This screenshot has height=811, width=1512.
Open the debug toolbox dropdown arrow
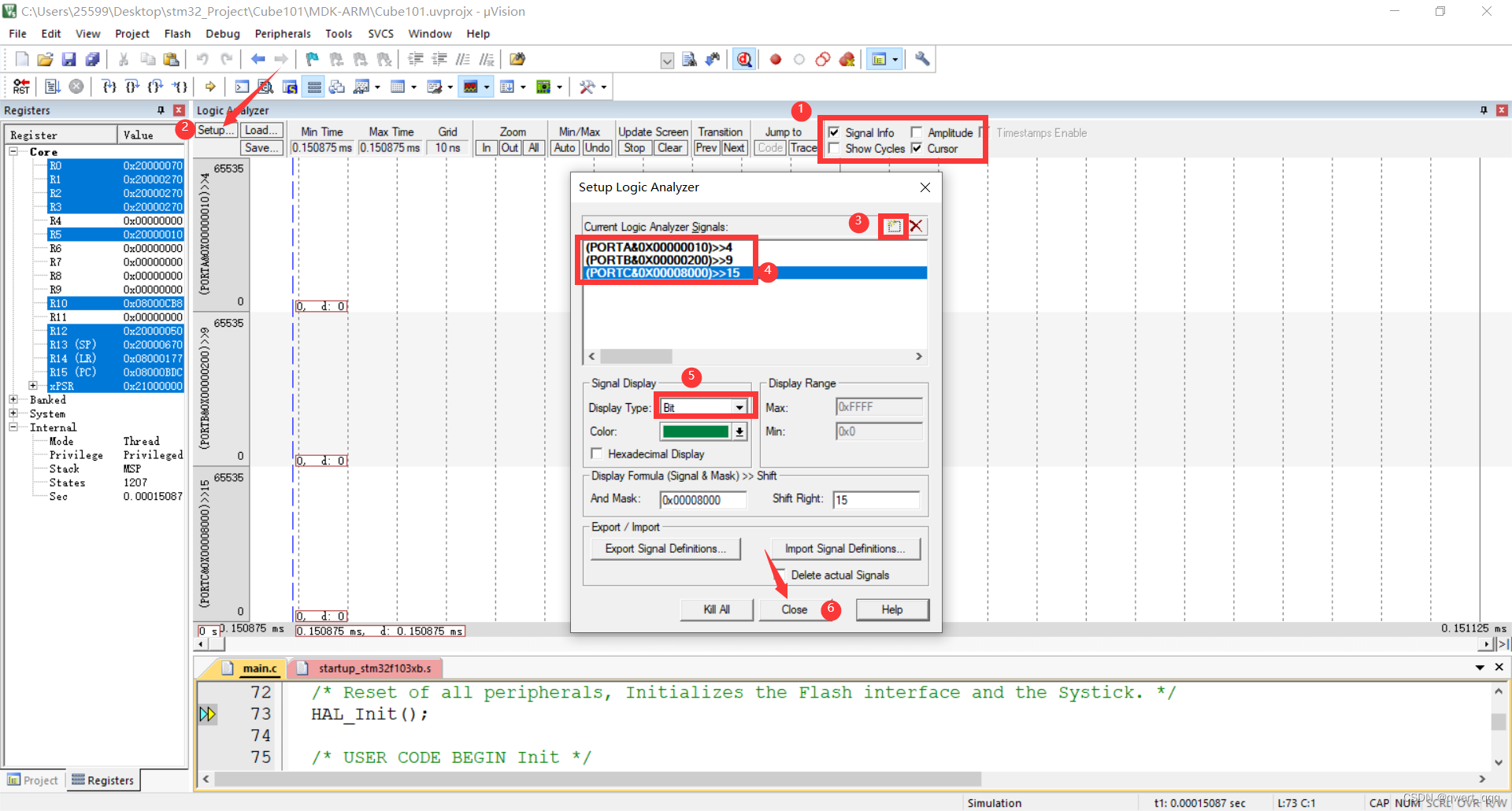604,87
